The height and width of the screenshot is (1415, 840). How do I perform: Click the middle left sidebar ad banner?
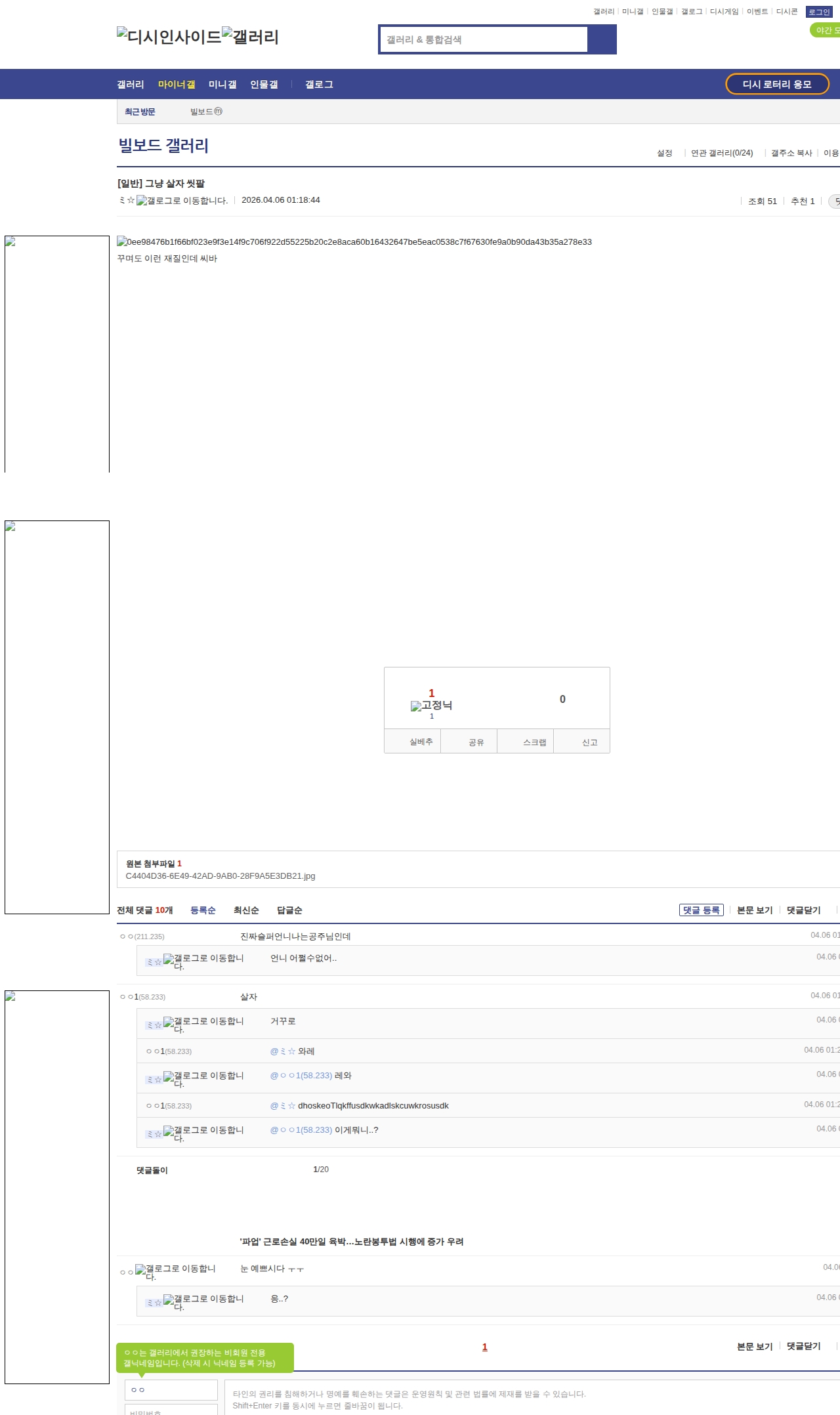57,717
